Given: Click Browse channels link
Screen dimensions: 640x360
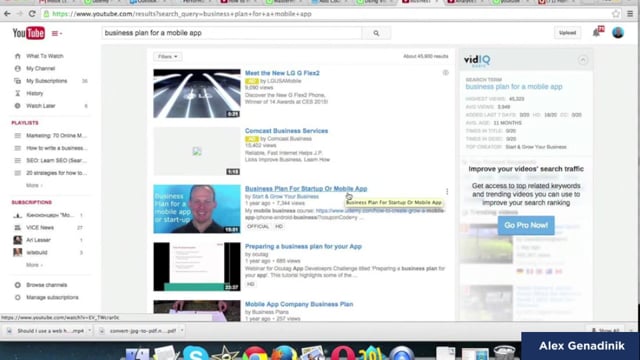Looking at the screenshot, I should pos(47,285).
